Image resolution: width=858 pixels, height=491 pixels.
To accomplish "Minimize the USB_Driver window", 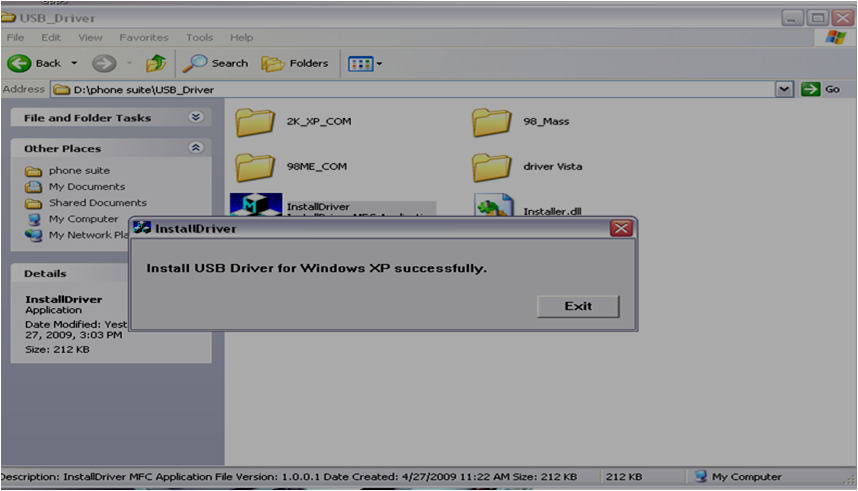I will click(x=791, y=18).
